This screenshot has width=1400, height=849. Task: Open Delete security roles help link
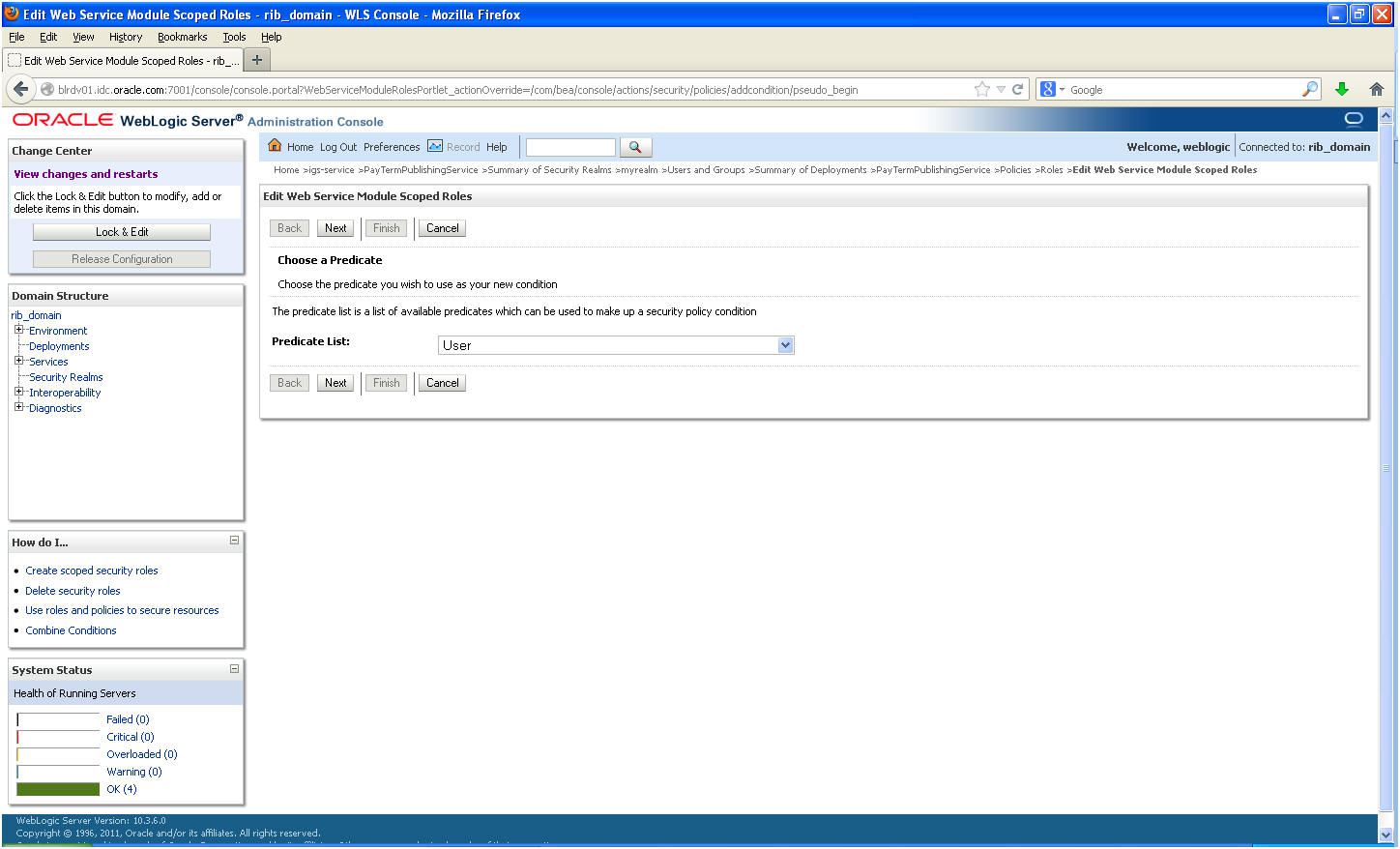73,591
